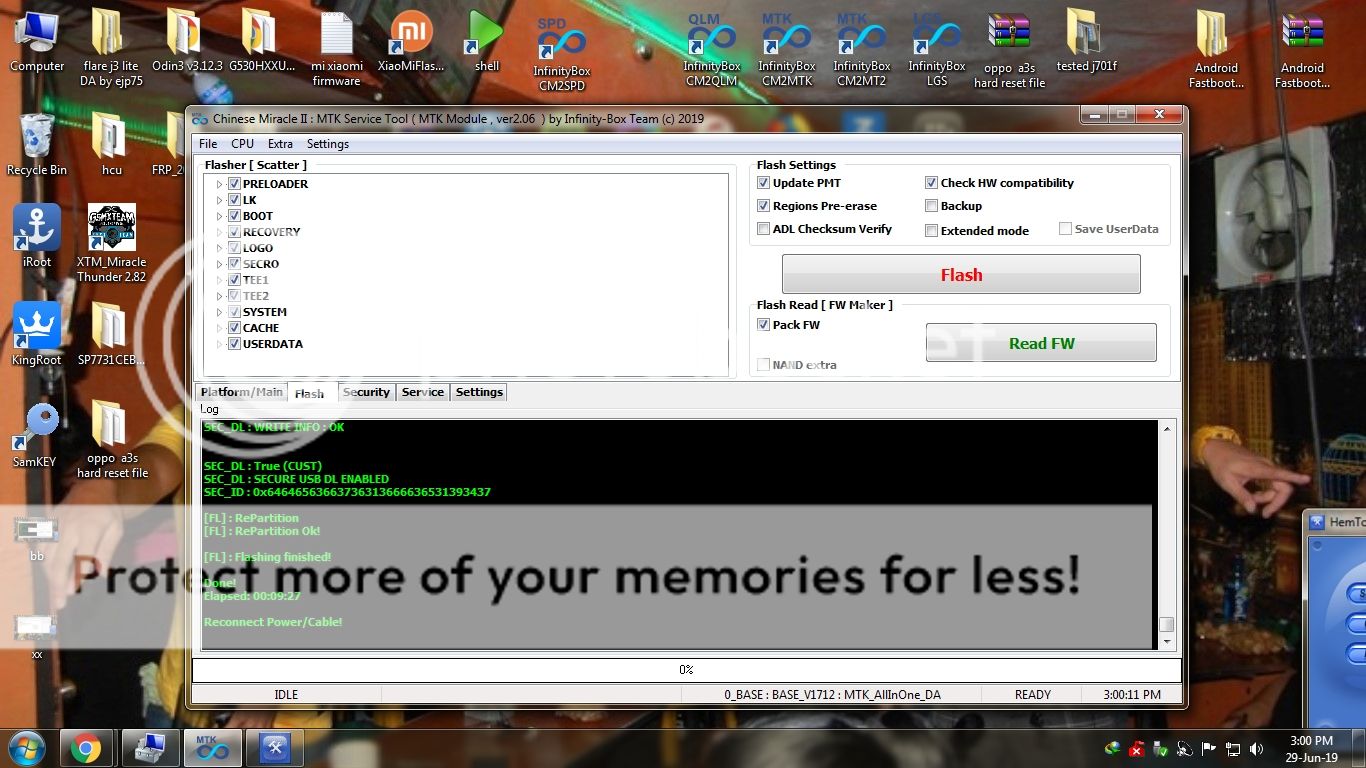Click the Chrome icon in the taskbar
1366x768 pixels.
85,748
